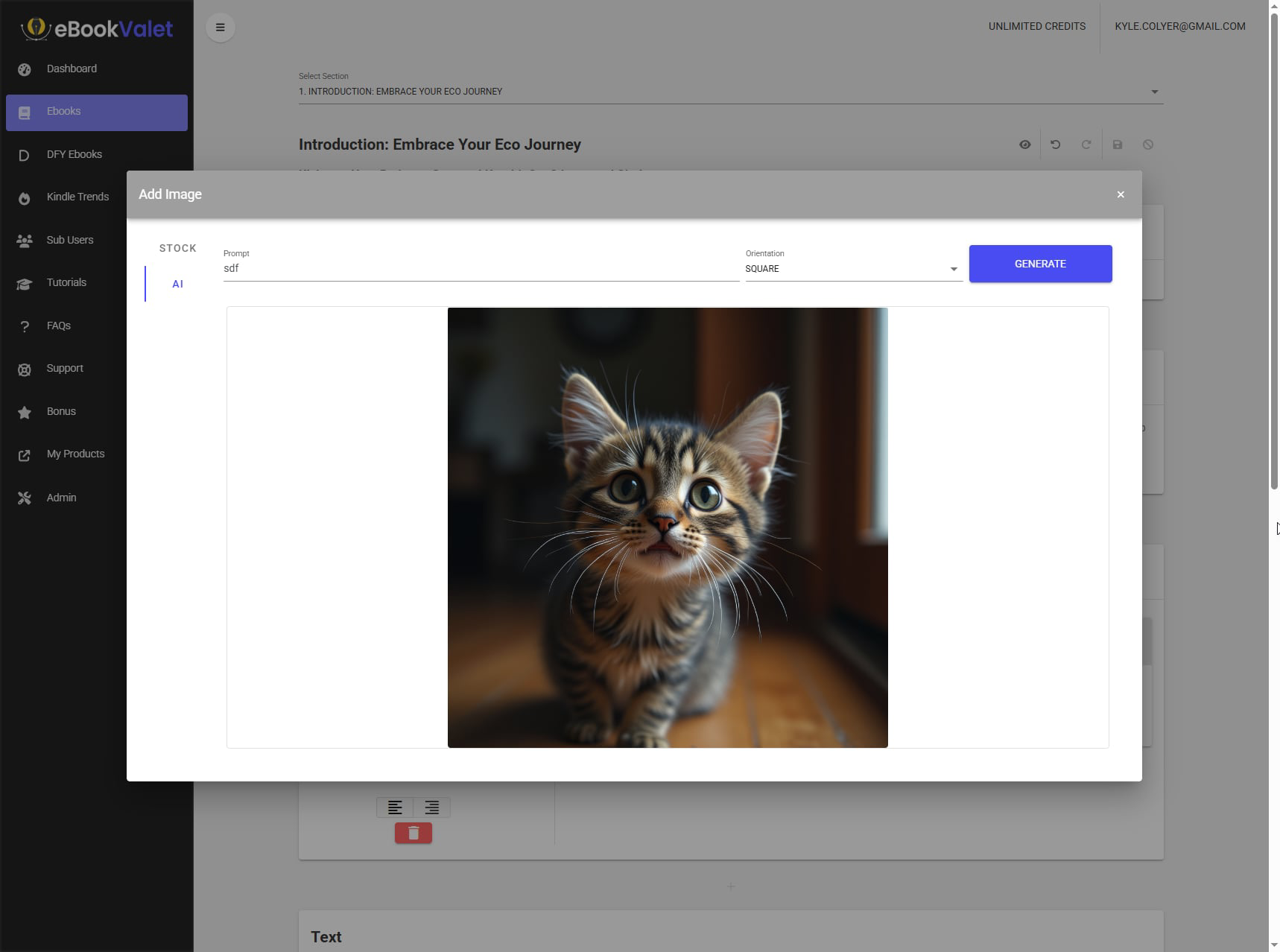Select the left align icon
This screenshot has height=952, width=1280.
click(x=395, y=807)
